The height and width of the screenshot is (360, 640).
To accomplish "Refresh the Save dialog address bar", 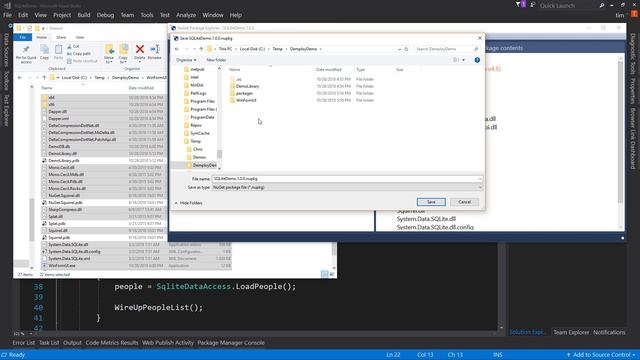I will click(x=406, y=49).
